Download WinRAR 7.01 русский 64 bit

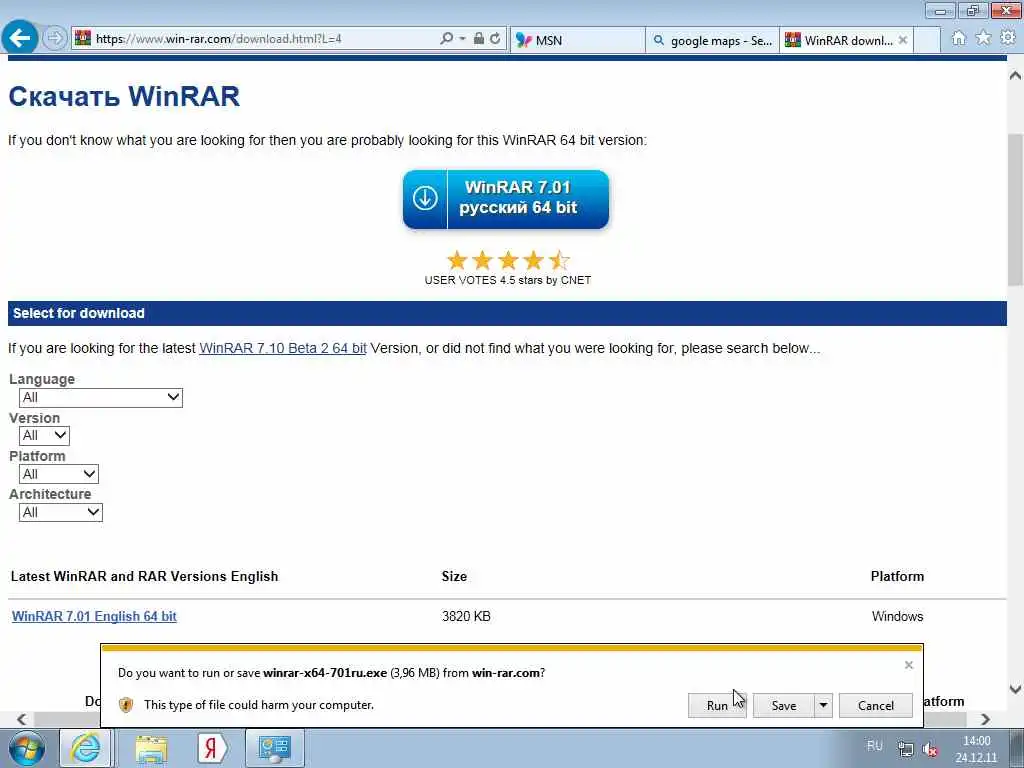506,199
